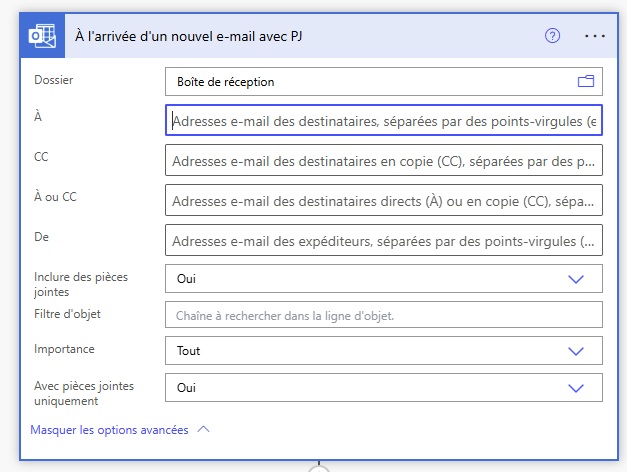Click the Outlook connector icon in header
Viewport: 627px width, 472px height.
point(42,35)
